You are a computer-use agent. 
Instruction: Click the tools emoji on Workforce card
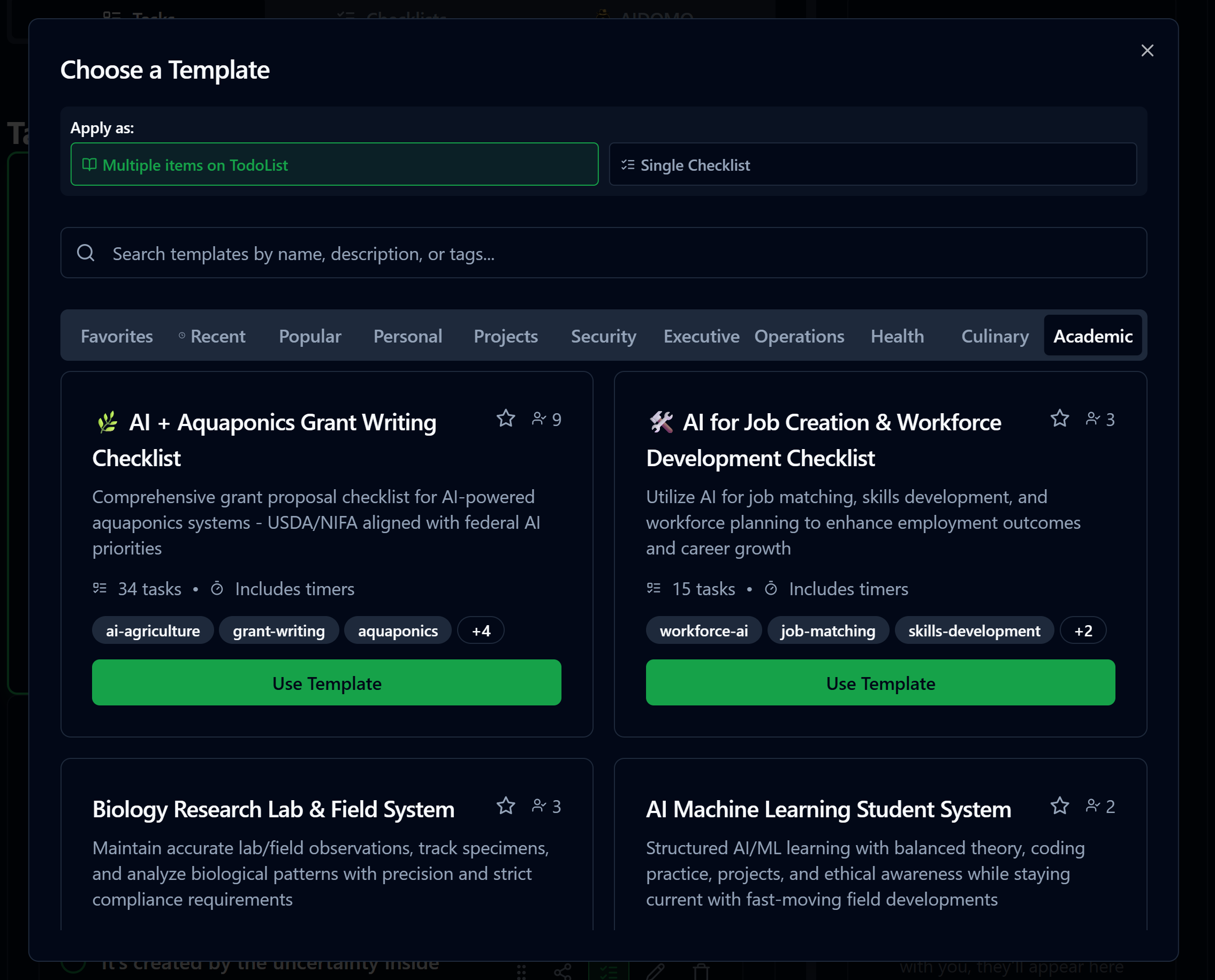[661, 422]
